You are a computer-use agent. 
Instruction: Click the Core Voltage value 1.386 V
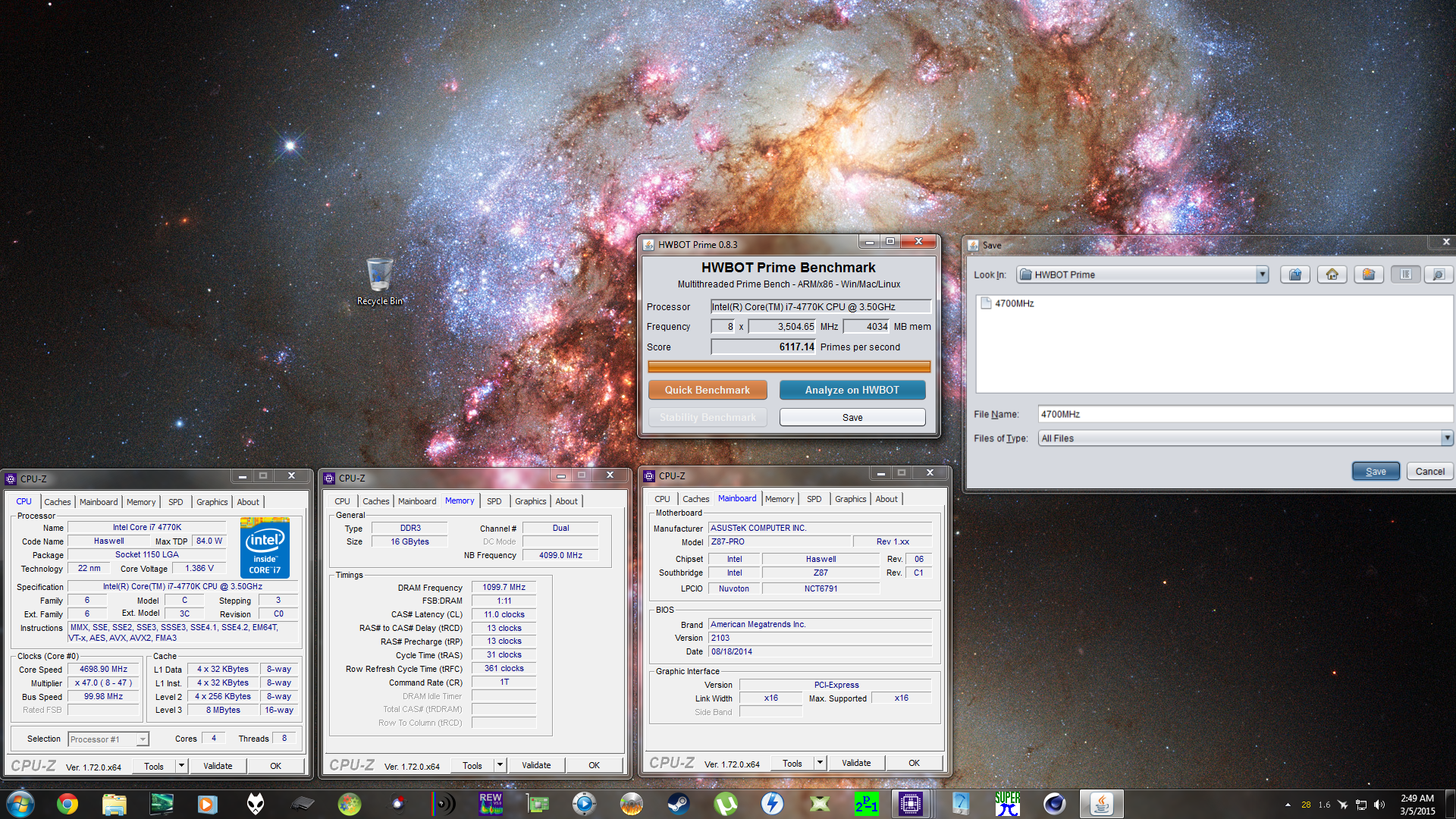(199, 568)
